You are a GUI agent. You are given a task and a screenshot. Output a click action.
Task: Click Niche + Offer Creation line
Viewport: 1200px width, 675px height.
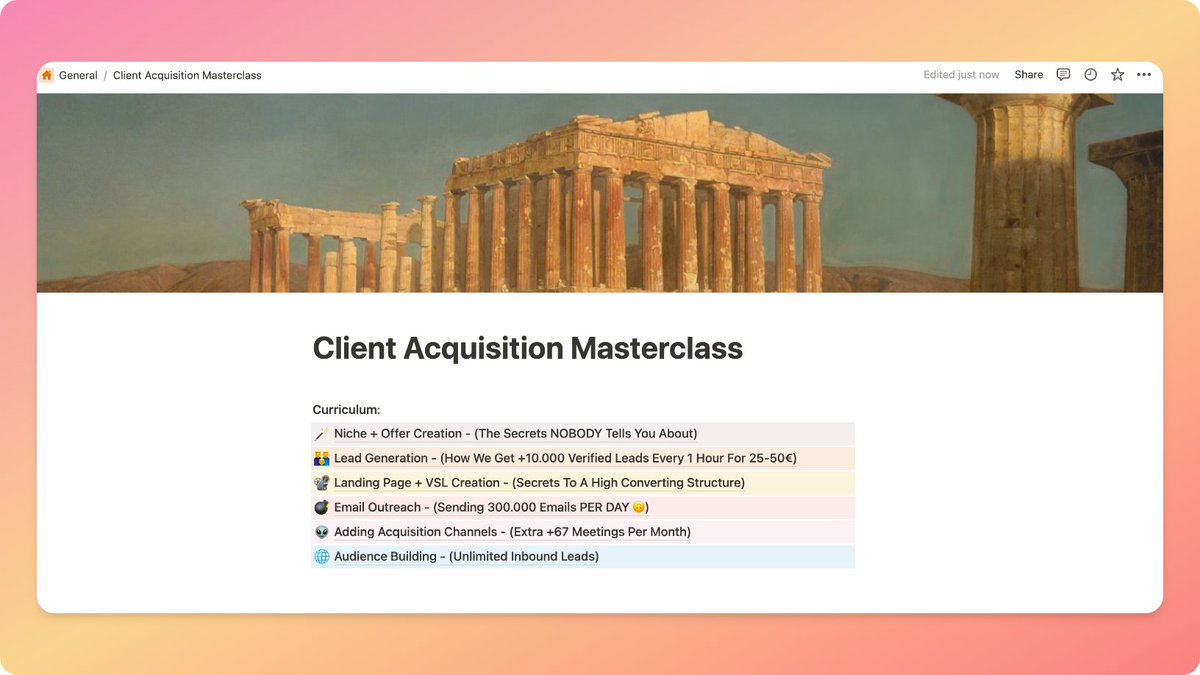515,434
